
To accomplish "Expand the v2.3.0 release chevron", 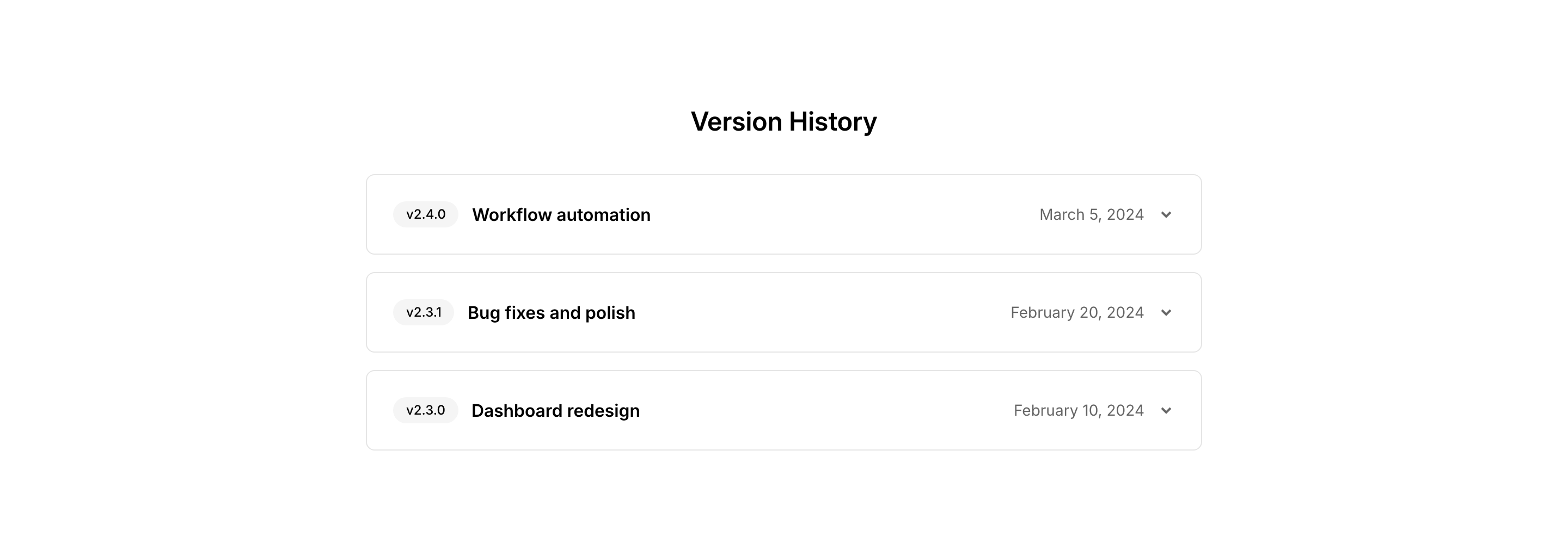I will [1166, 411].
